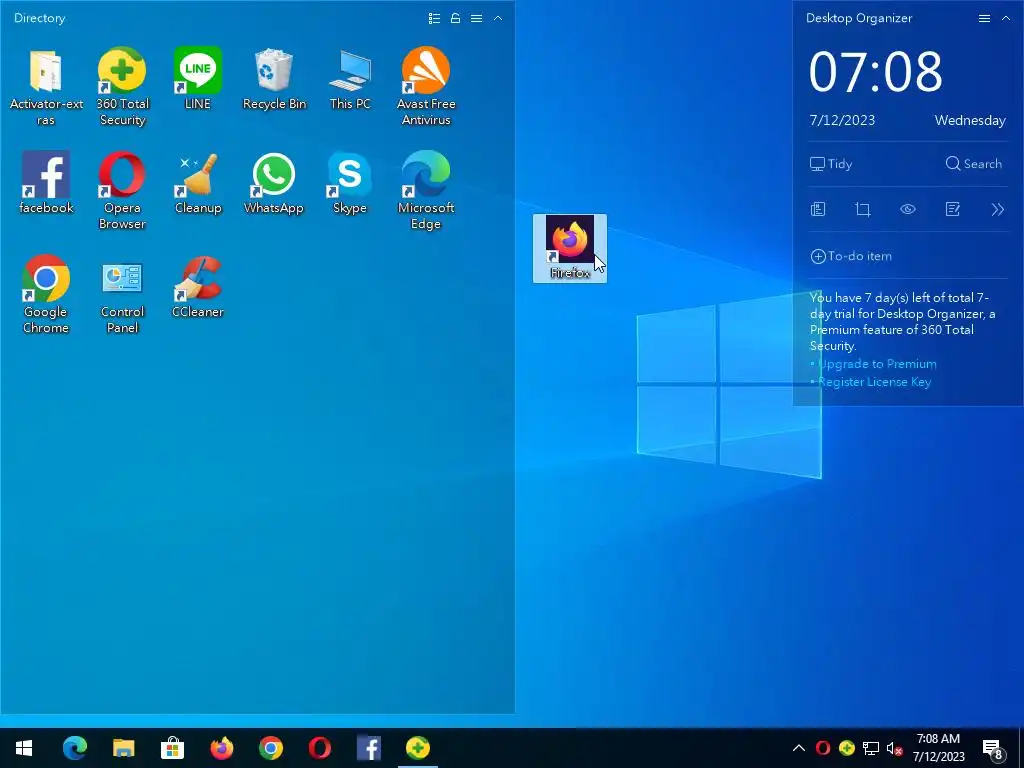Add a new To-do item
The width and height of the screenshot is (1024, 768).
point(851,256)
